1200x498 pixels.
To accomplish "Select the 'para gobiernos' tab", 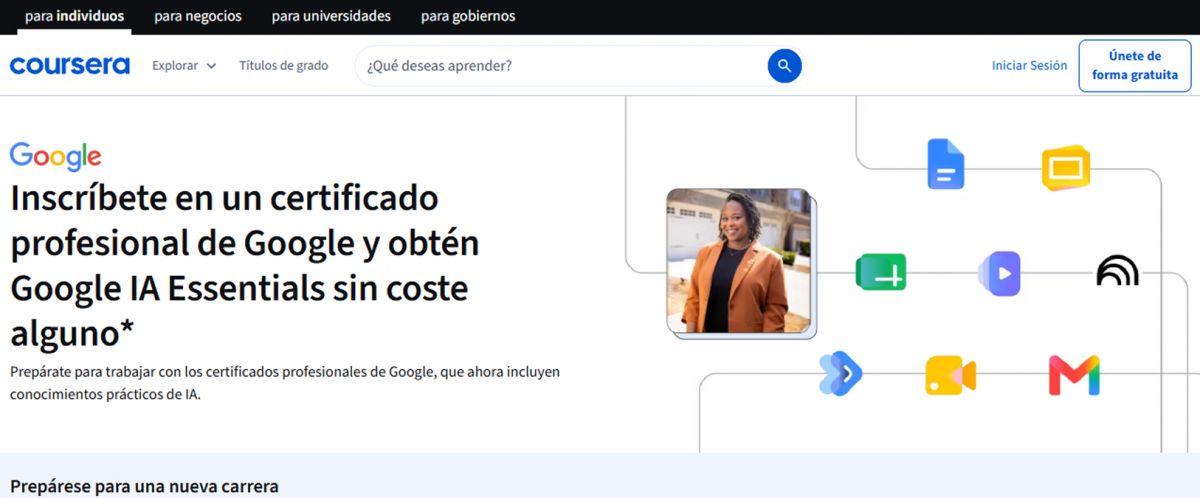I will pos(468,16).
